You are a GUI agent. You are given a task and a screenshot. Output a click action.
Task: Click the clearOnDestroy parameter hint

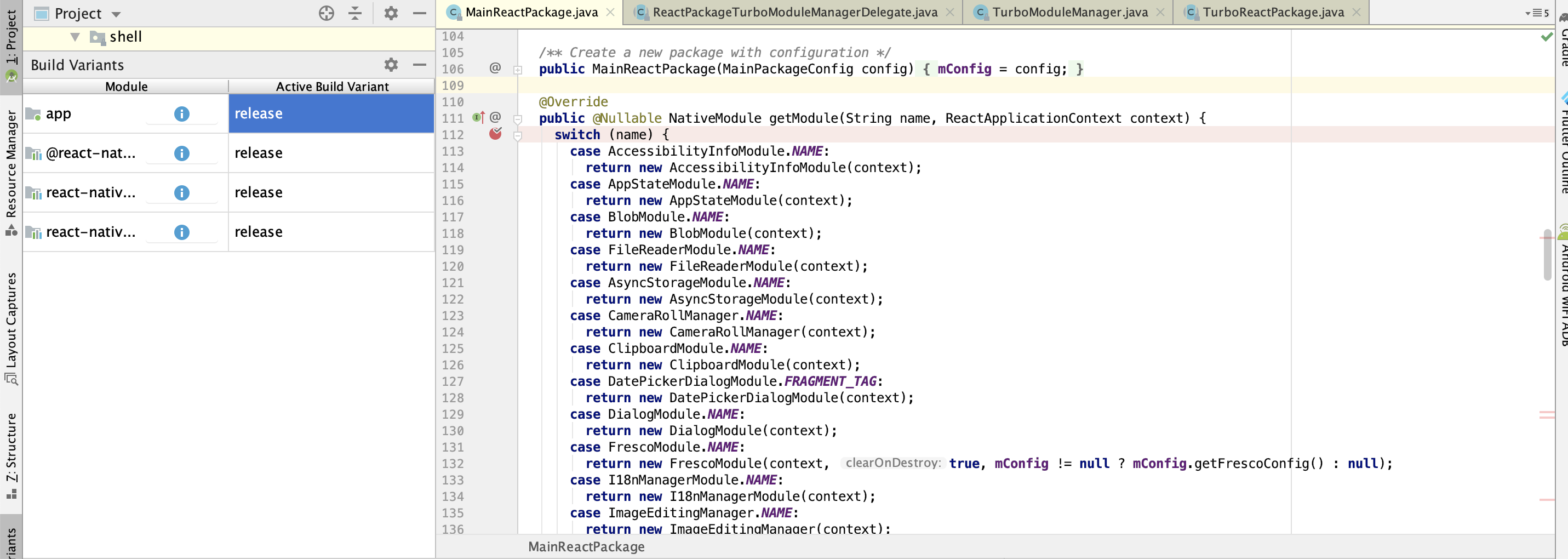coord(892,464)
